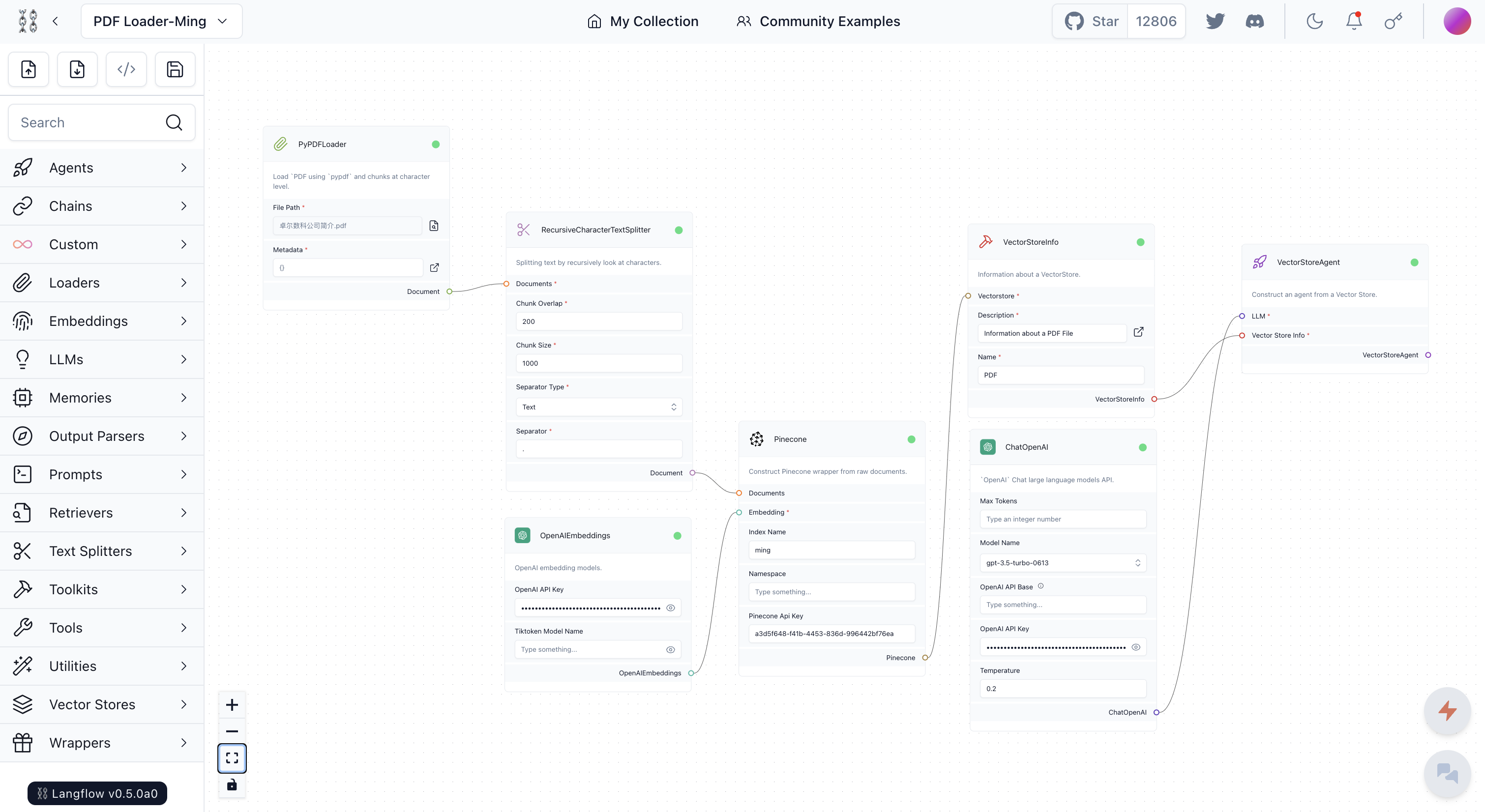Expand the Memories category

(x=101, y=398)
